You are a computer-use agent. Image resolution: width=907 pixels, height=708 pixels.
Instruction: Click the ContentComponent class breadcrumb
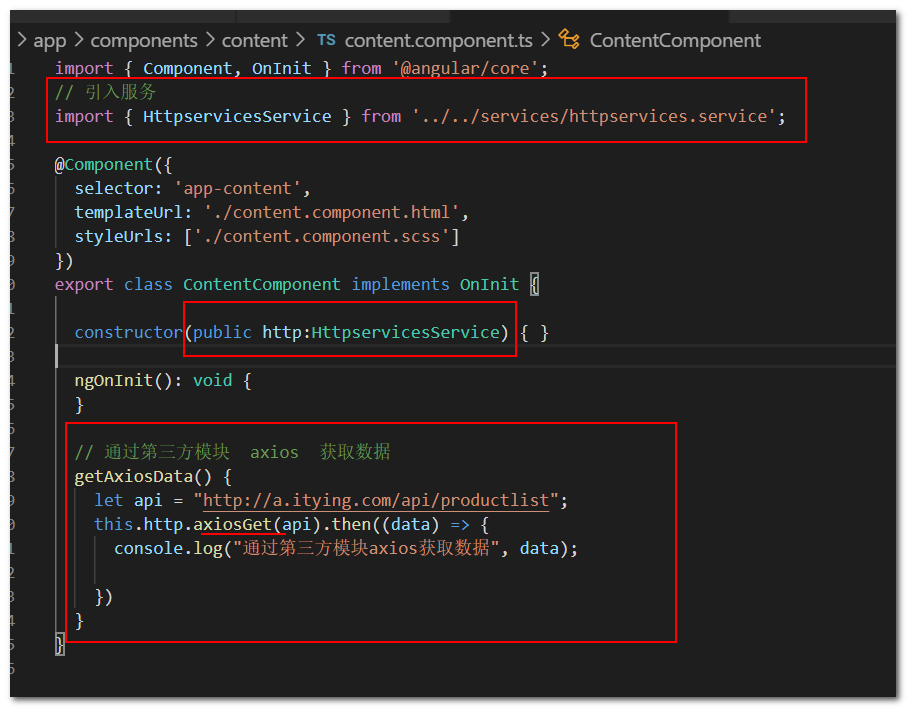(x=675, y=41)
